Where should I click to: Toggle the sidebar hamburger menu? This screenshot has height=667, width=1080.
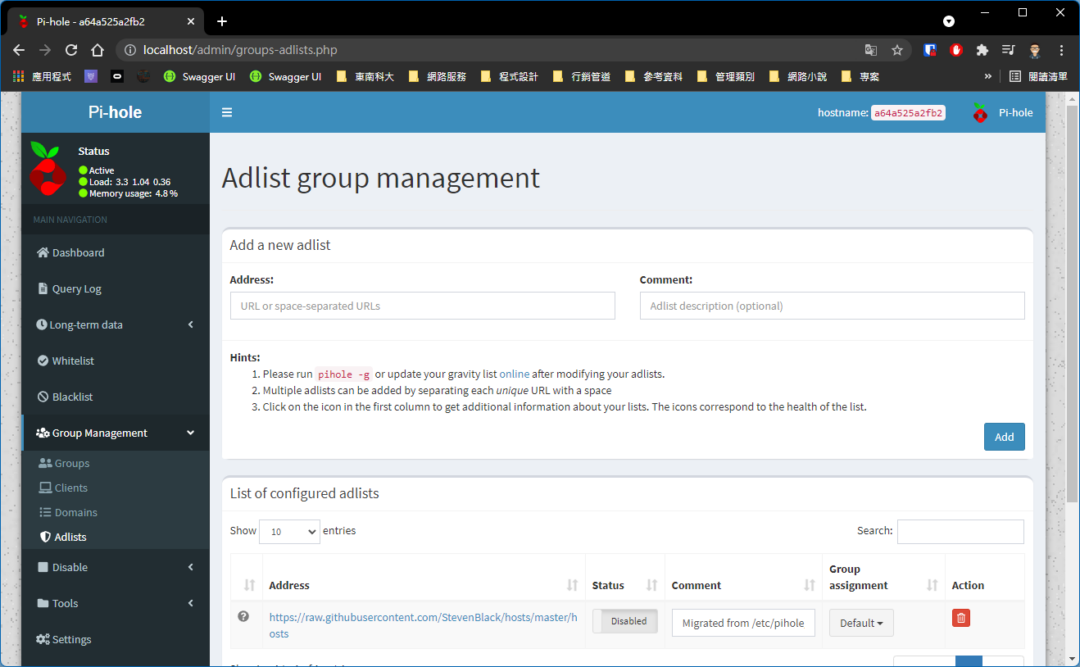pos(227,112)
